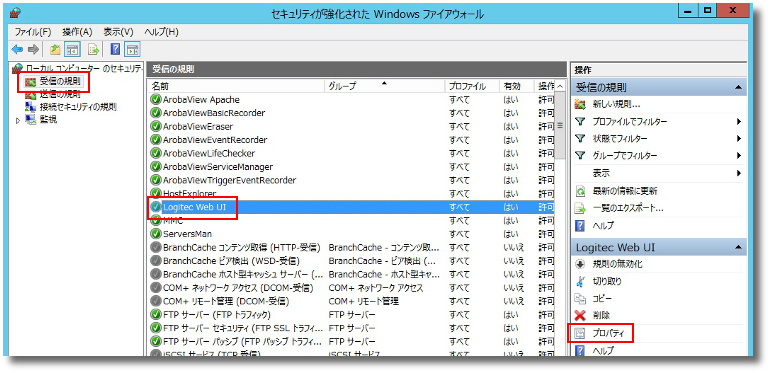Collapse the Logitec Web UI actions section
The image size is (770, 373).
pos(738,248)
